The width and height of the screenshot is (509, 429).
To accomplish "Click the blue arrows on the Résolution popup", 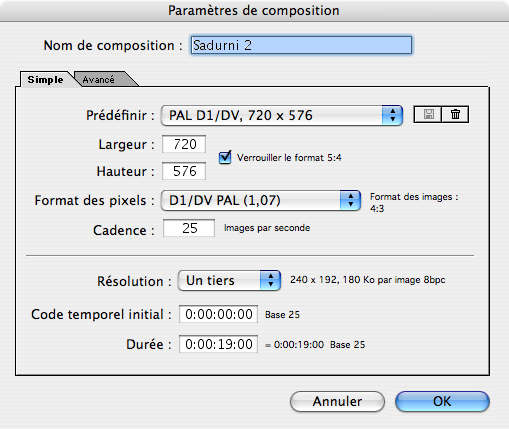I will click(270, 280).
